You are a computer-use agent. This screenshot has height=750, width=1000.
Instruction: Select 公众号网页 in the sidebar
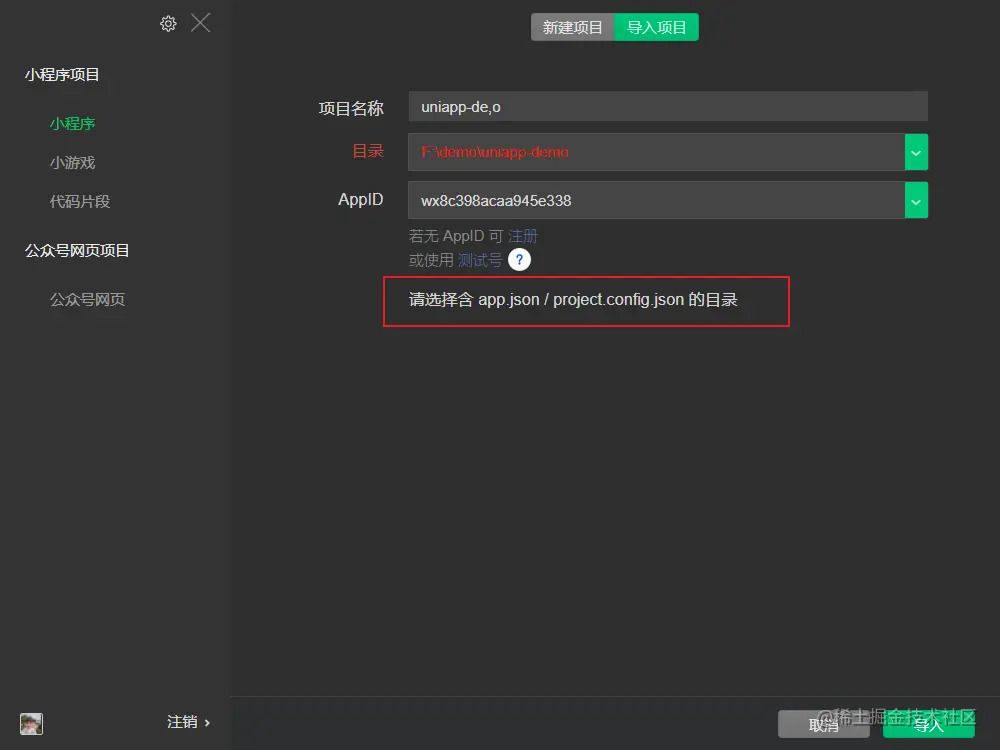[87, 299]
